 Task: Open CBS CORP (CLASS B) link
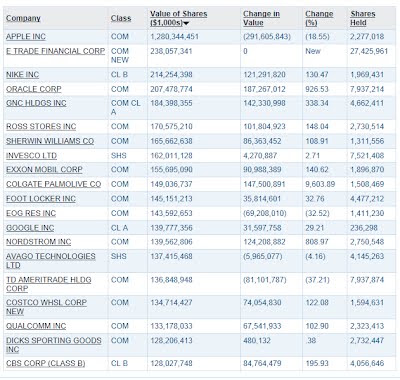(46, 363)
